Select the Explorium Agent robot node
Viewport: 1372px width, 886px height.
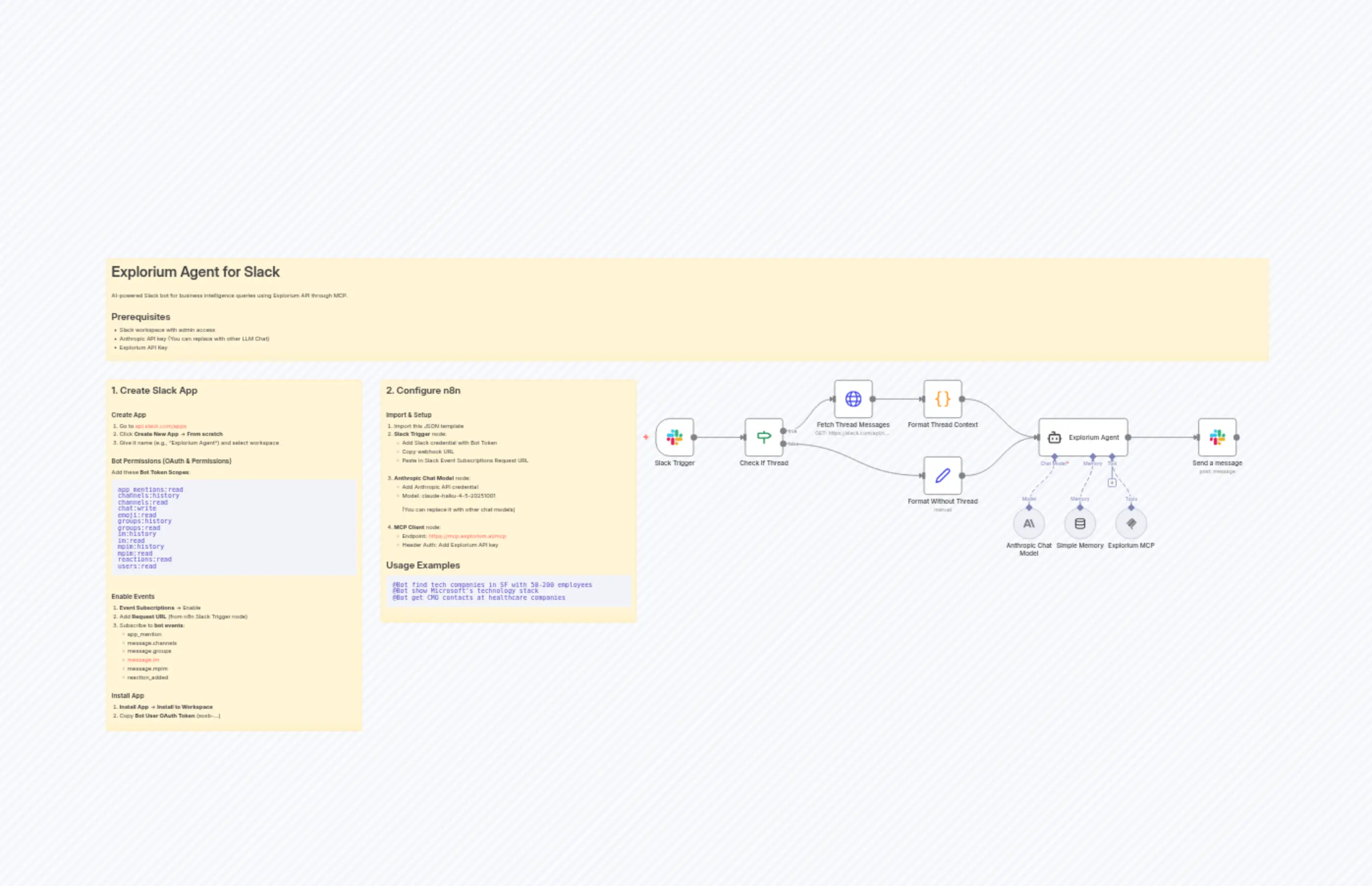coord(1082,437)
